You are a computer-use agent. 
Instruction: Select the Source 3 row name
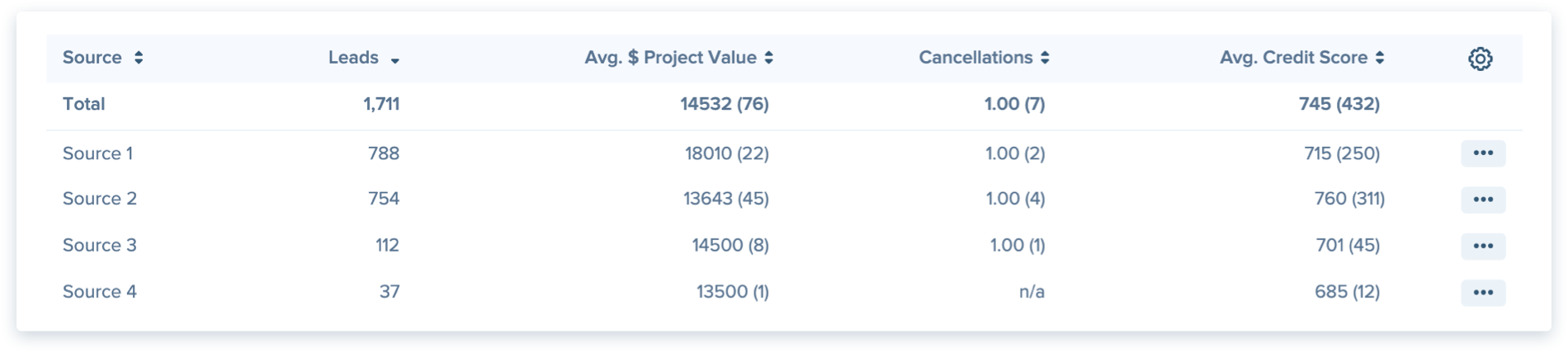point(100,245)
